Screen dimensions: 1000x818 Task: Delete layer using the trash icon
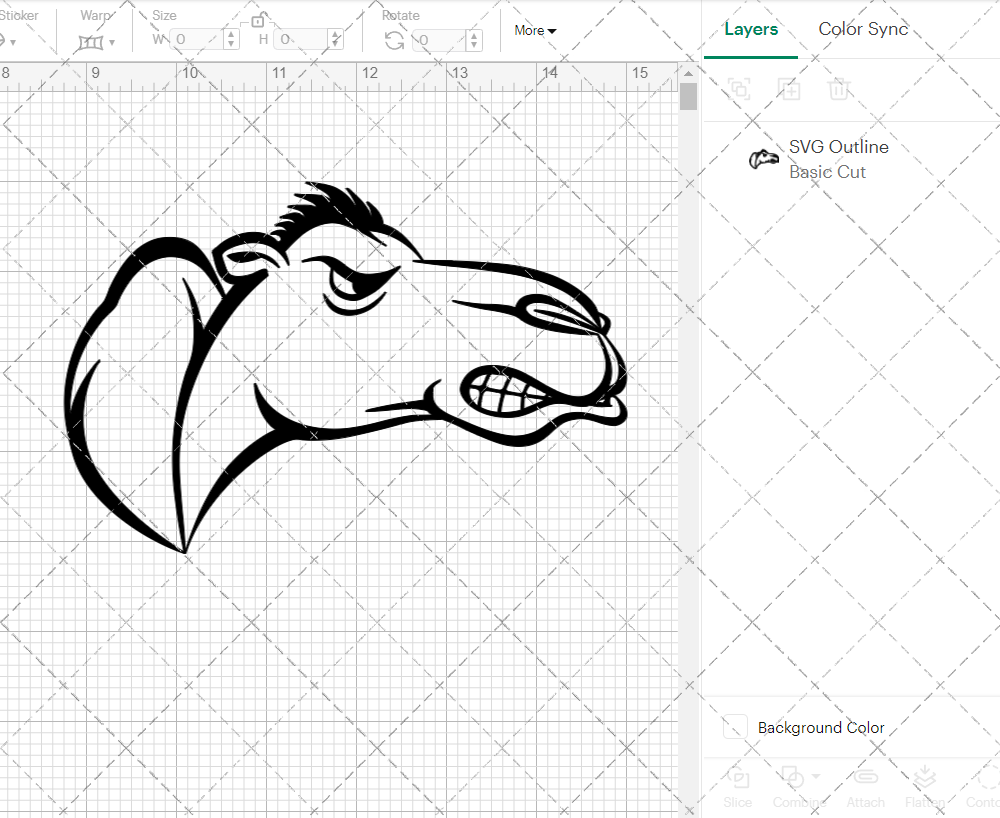[x=840, y=89]
